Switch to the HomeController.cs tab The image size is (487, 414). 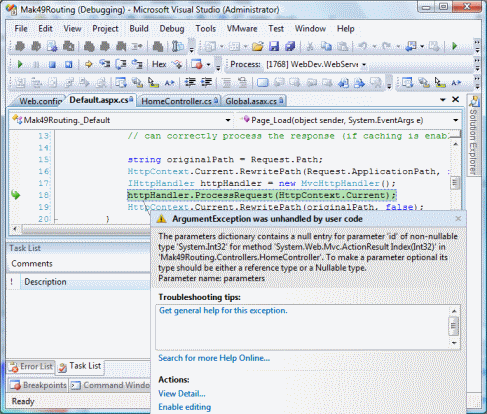point(179,101)
